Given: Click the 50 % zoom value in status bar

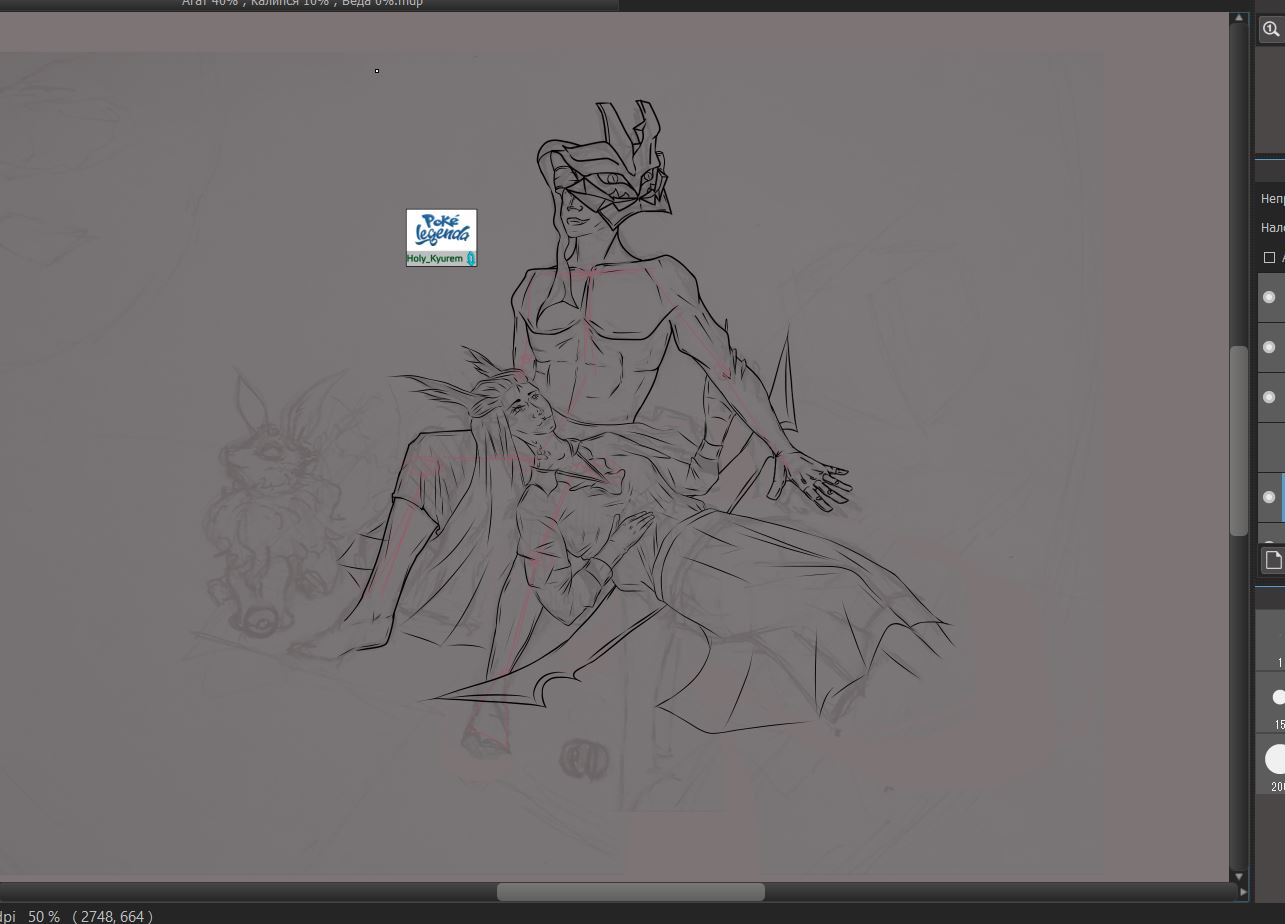Looking at the screenshot, I should tap(44, 916).
